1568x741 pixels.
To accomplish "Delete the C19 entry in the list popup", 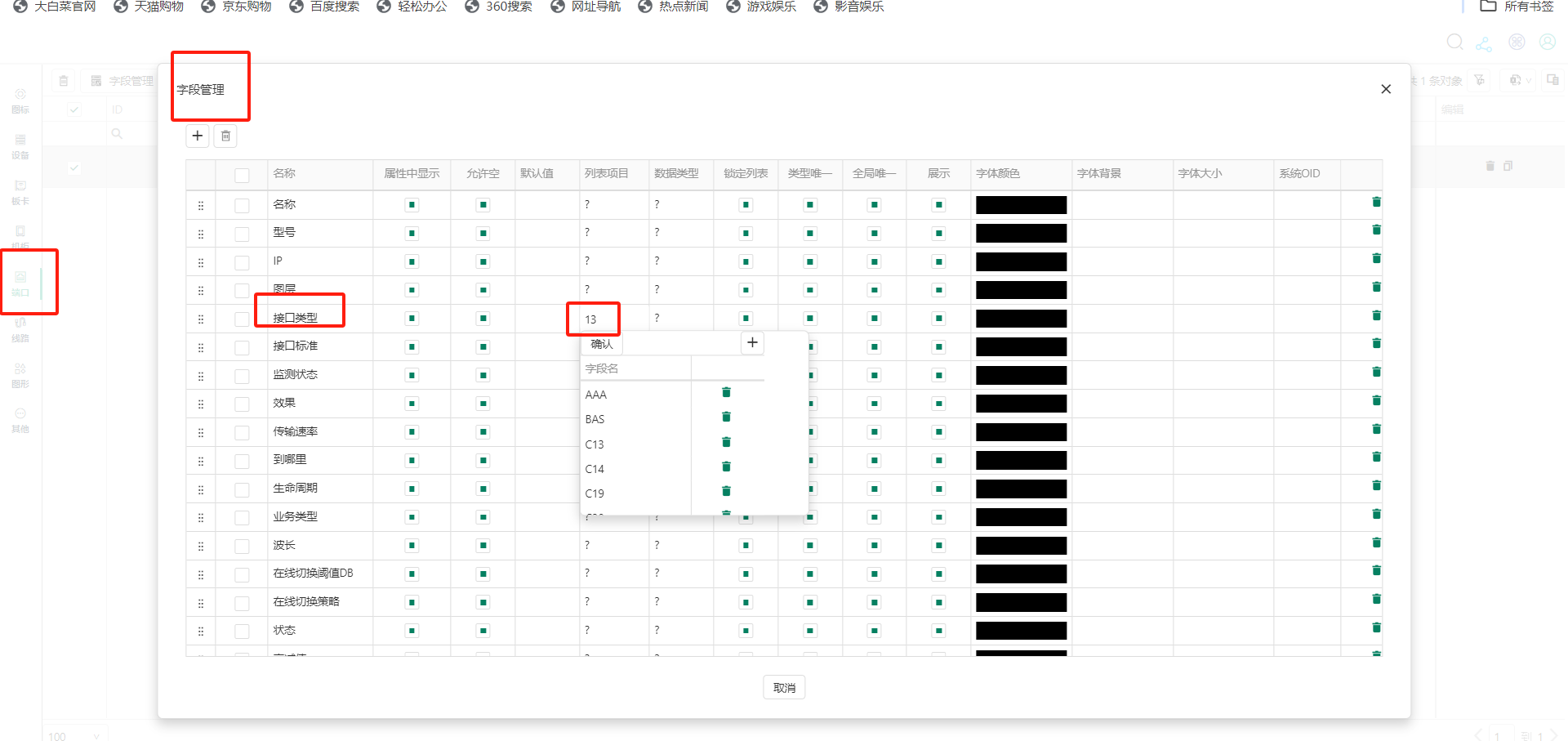I will (726, 492).
